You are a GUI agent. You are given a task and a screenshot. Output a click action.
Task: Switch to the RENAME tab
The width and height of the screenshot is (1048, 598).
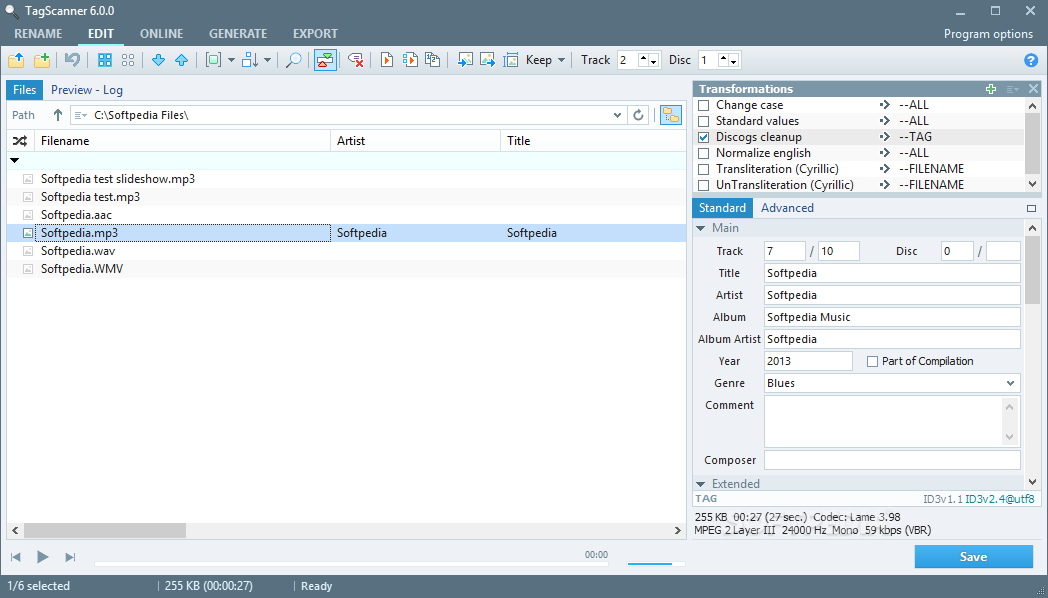click(x=38, y=33)
